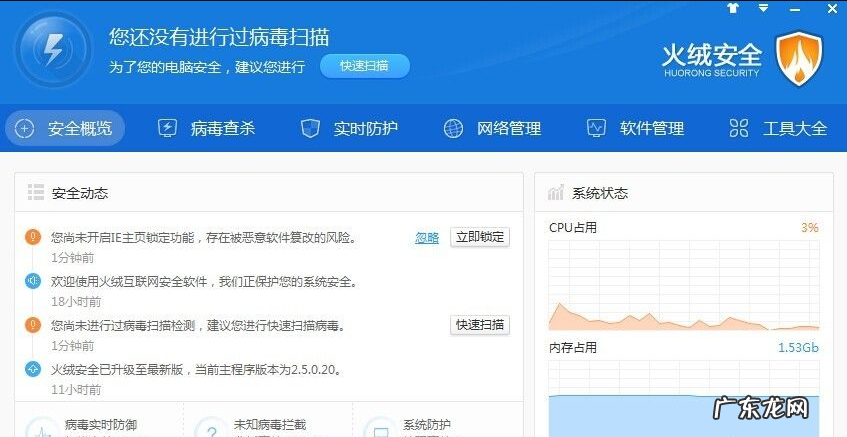Click the CPU 3% value
The height and width of the screenshot is (437, 847).
(810, 227)
